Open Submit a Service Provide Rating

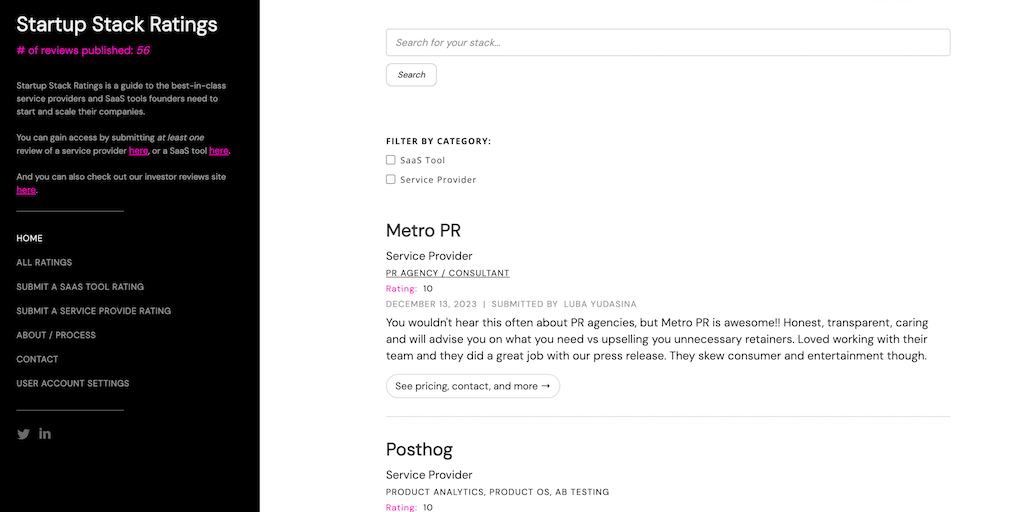pyautogui.click(x=93, y=311)
